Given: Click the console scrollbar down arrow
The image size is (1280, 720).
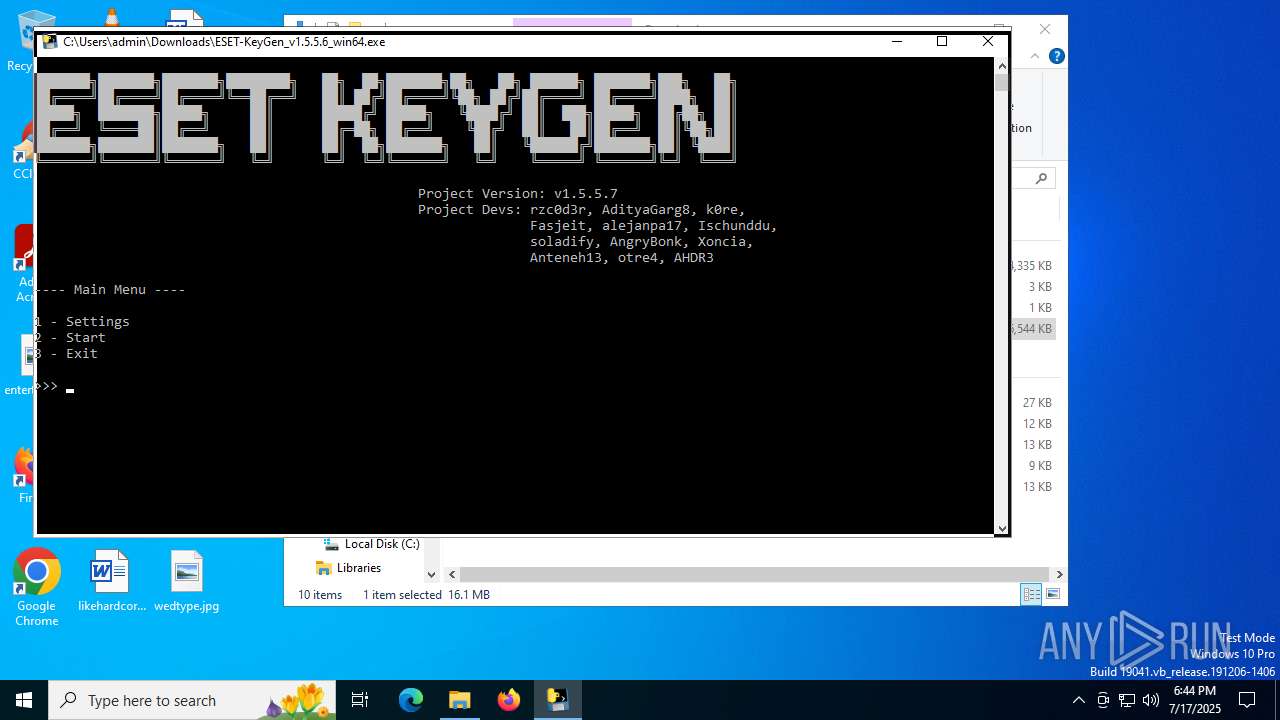Looking at the screenshot, I should click(1002, 528).
